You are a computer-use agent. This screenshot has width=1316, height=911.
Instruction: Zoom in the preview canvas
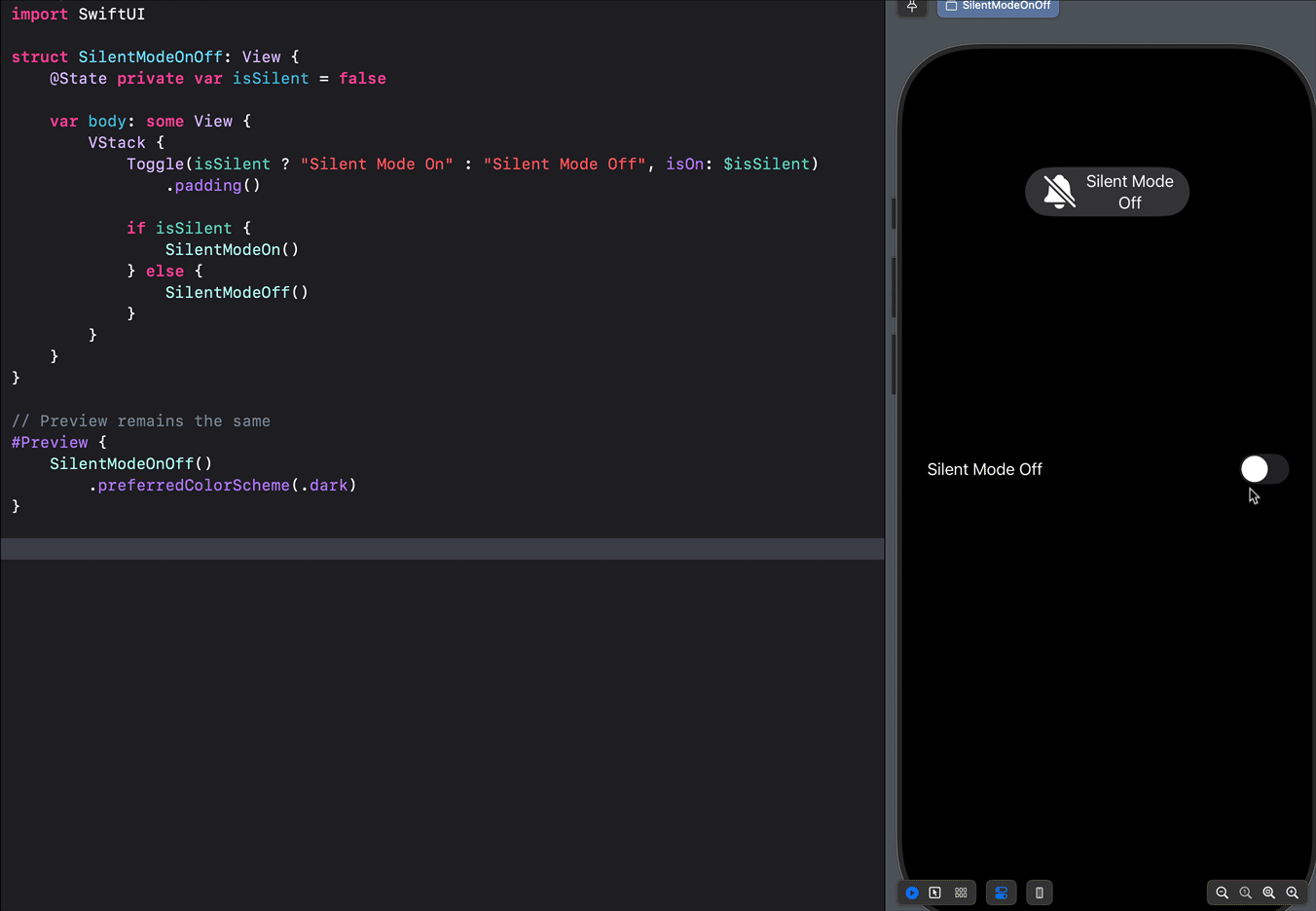coord(1293,893)
